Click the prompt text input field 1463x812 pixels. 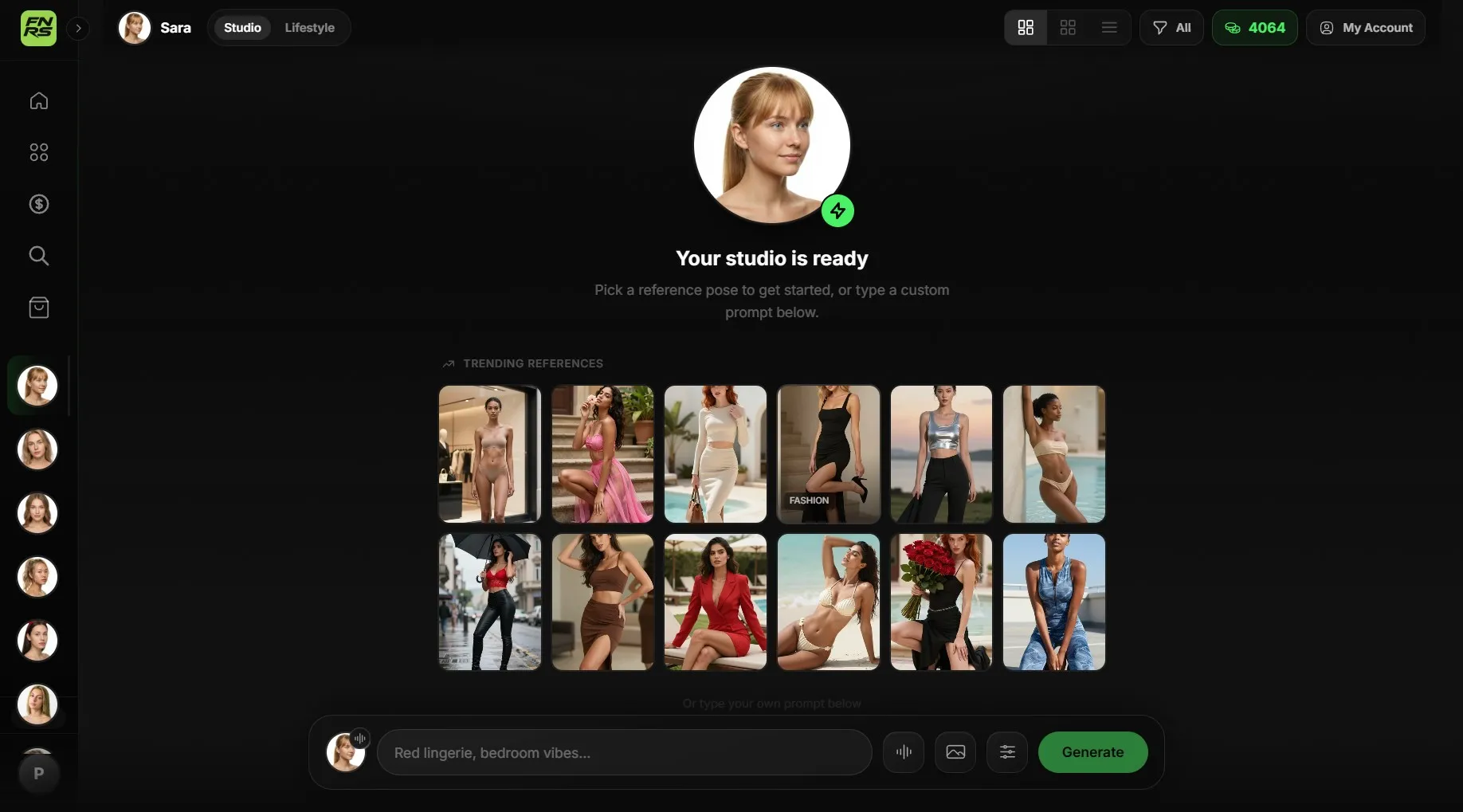tap(624, 753)
